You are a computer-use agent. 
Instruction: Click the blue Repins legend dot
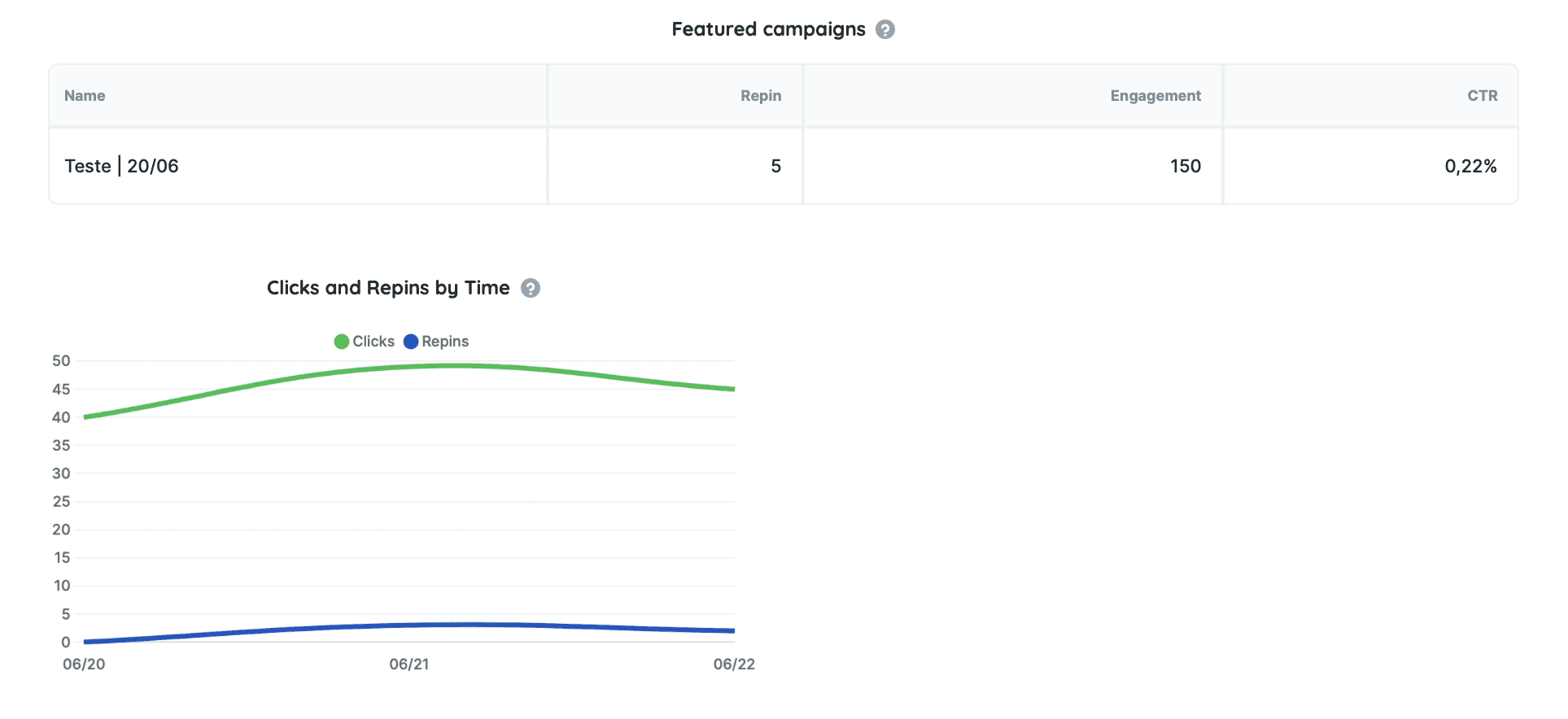pyautogui.click(x=411, y=342)
